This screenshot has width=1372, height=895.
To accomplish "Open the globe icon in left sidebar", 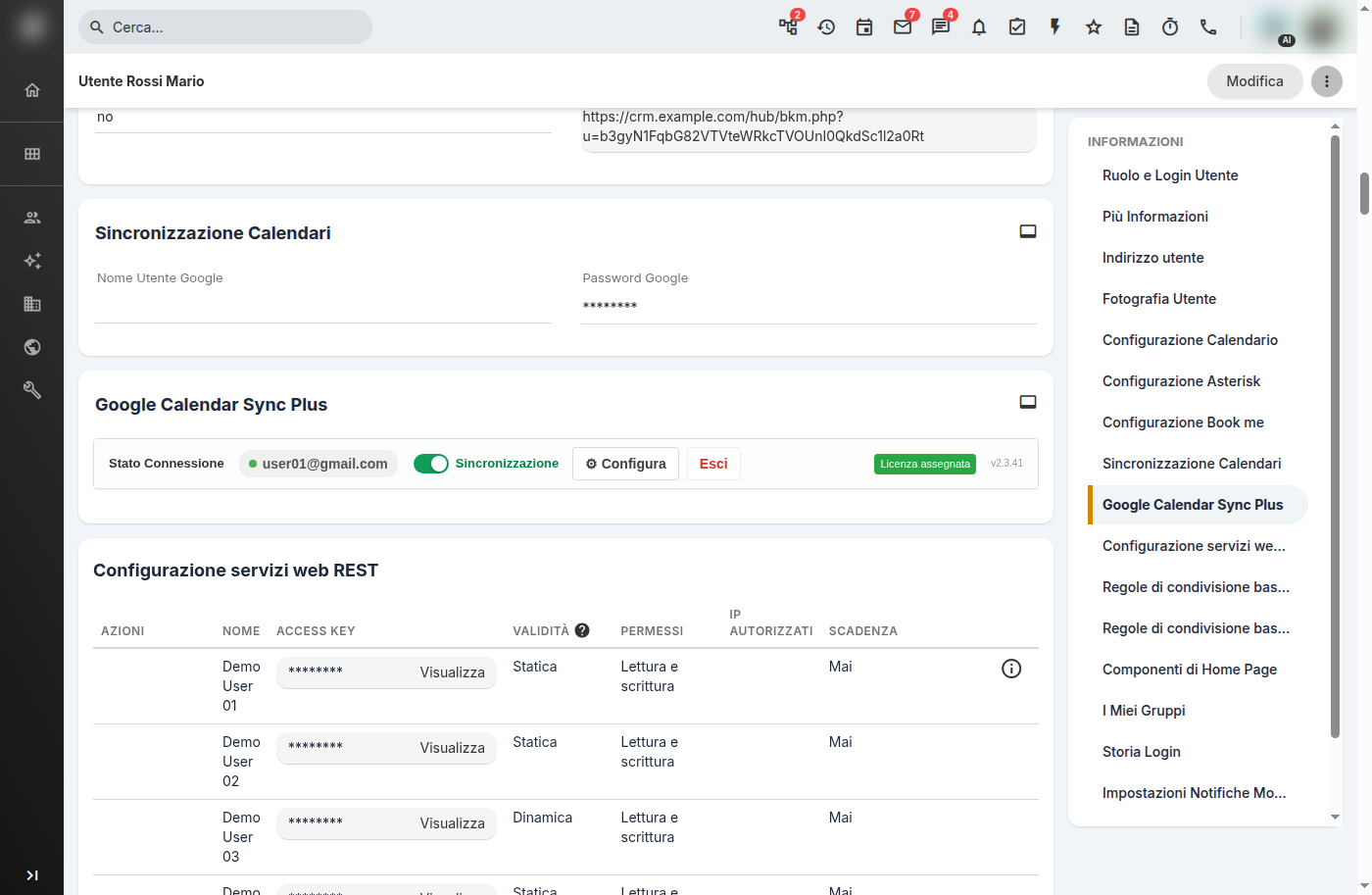I will (x=32, y=347).
